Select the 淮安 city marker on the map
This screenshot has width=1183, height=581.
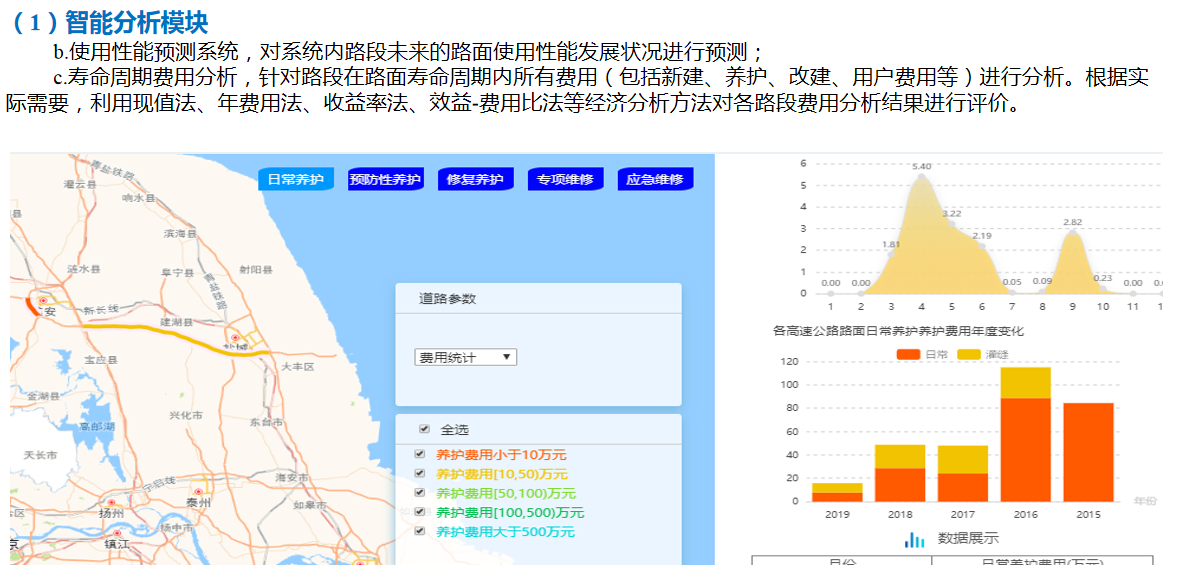(43, 300)
